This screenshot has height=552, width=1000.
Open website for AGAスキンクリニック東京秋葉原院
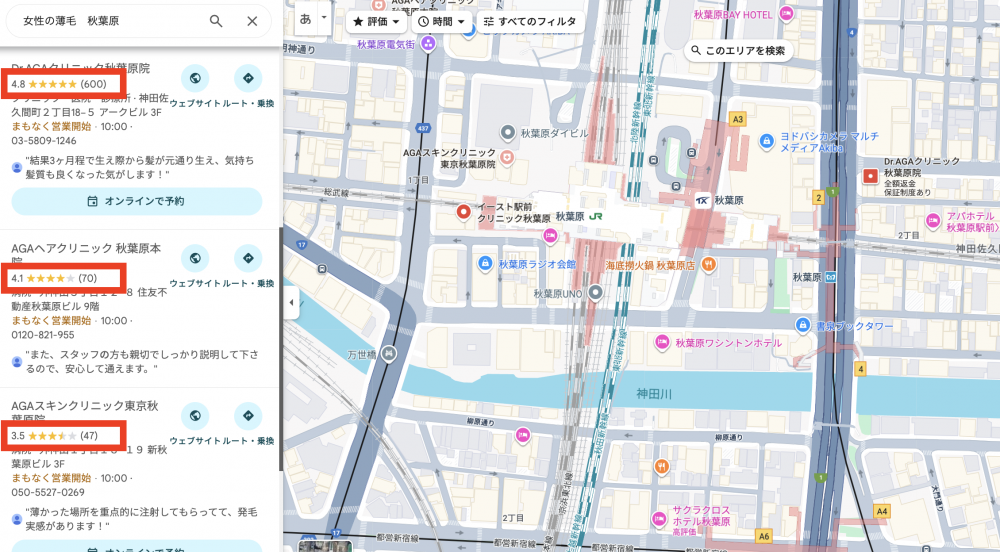195,415
